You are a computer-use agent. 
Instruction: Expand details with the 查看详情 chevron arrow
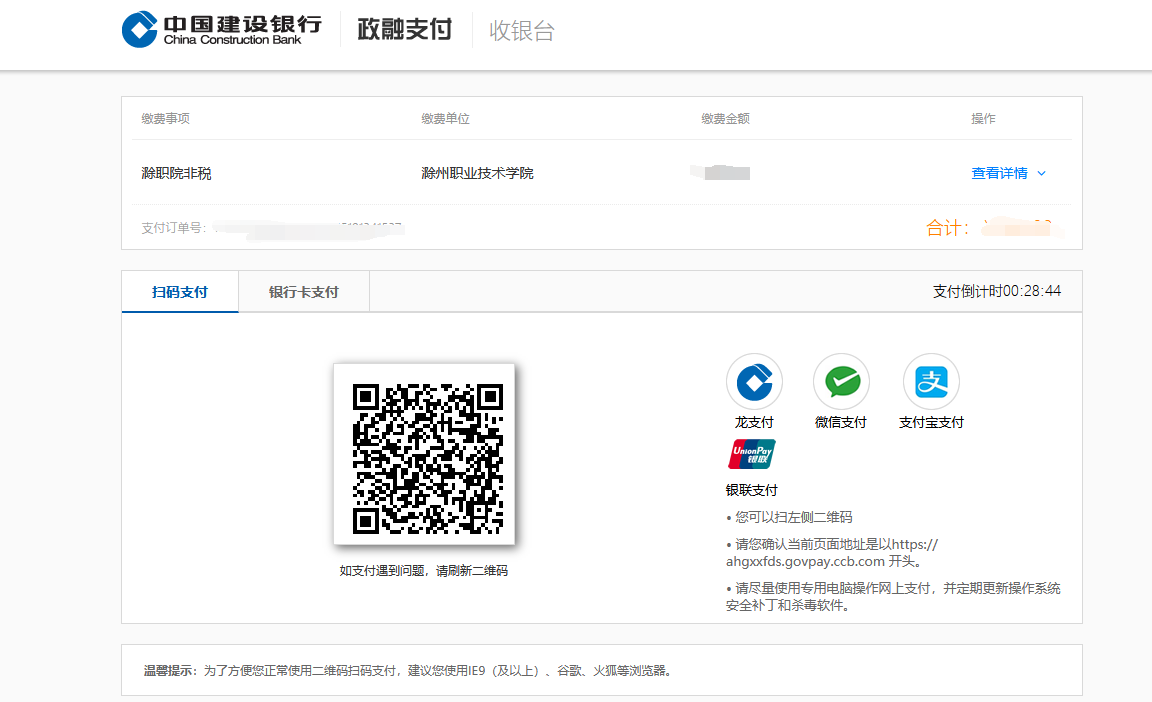click(x=1041, y=174)
